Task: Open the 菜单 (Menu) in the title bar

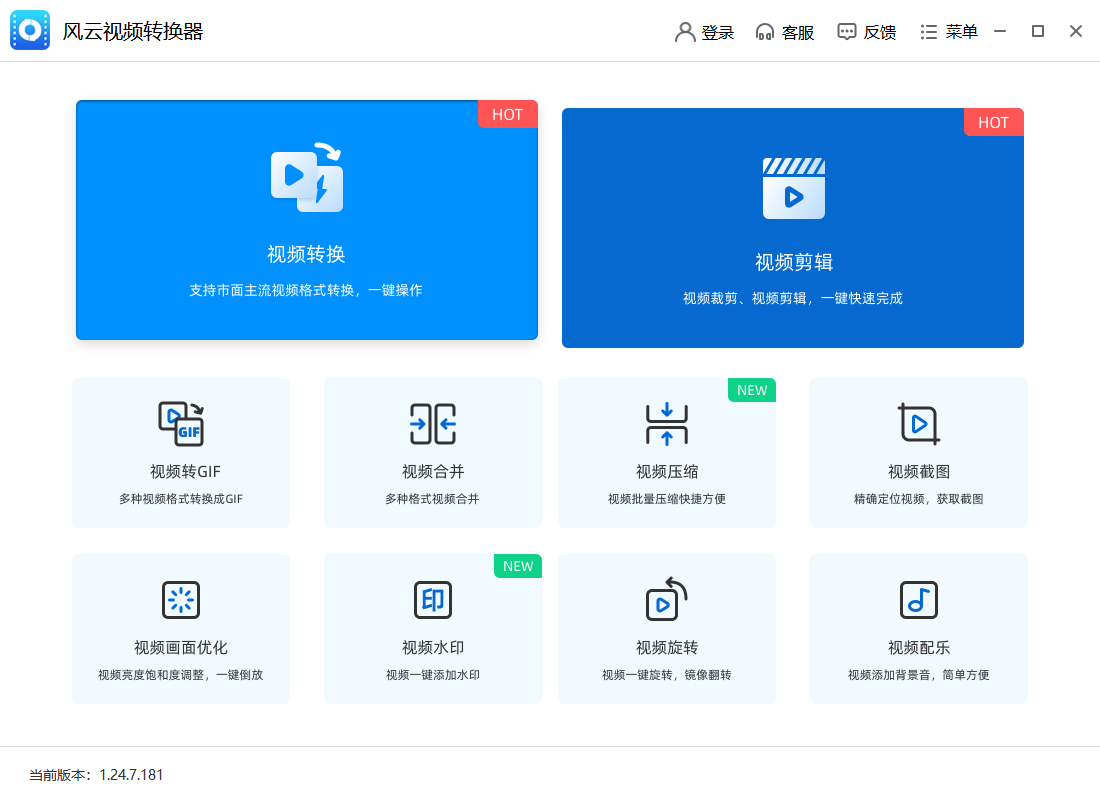Action: [948, 31]
